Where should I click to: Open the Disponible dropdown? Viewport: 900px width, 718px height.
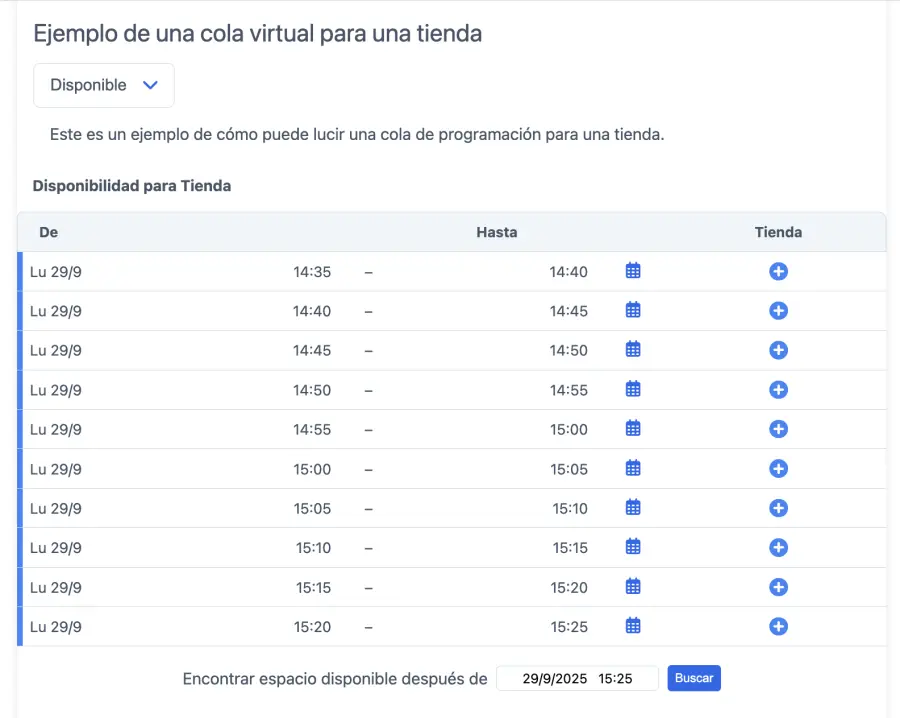[x=104, y=85]
